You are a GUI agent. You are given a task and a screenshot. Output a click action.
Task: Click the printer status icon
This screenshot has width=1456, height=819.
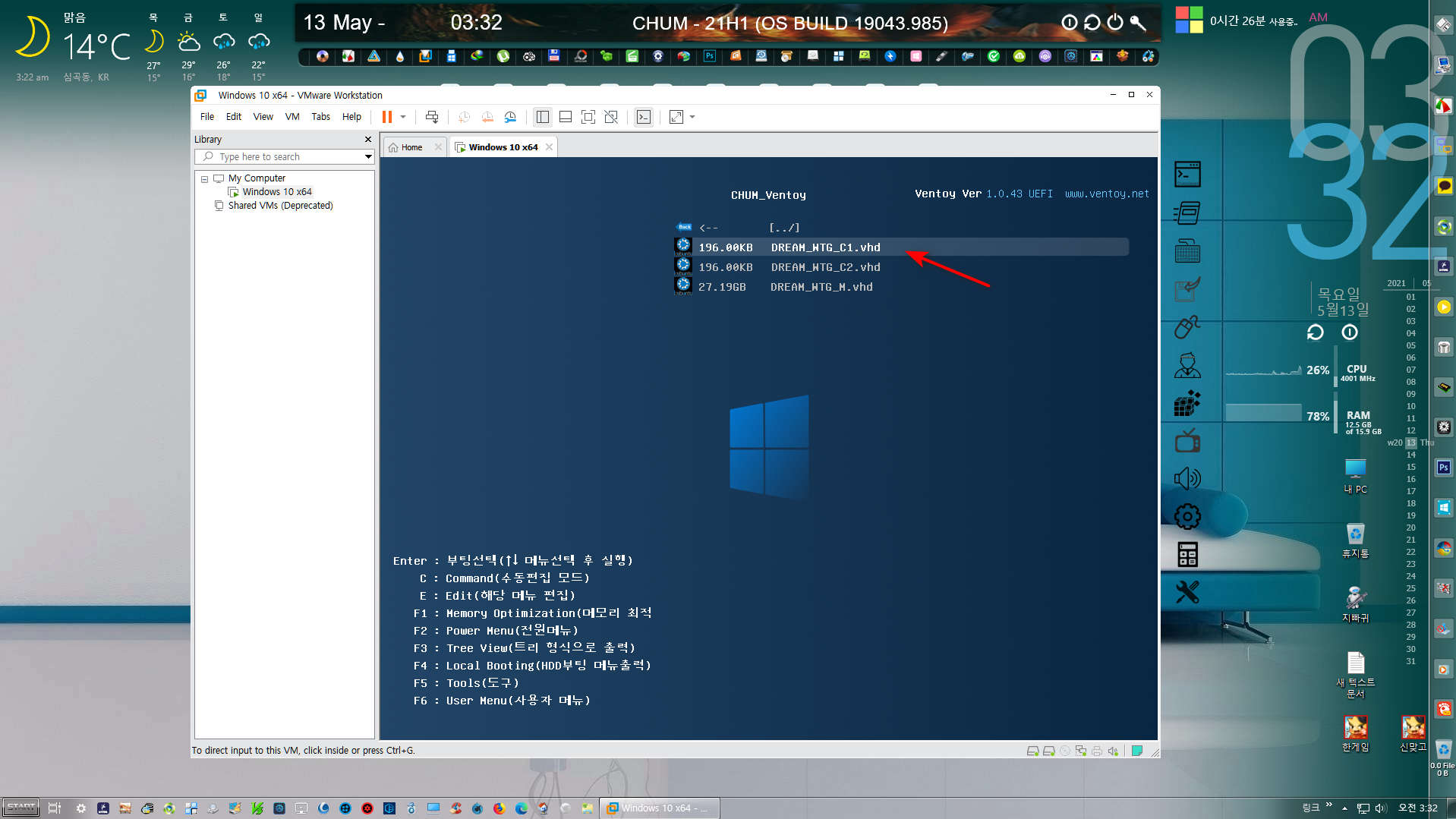[x=1096, y=751]
